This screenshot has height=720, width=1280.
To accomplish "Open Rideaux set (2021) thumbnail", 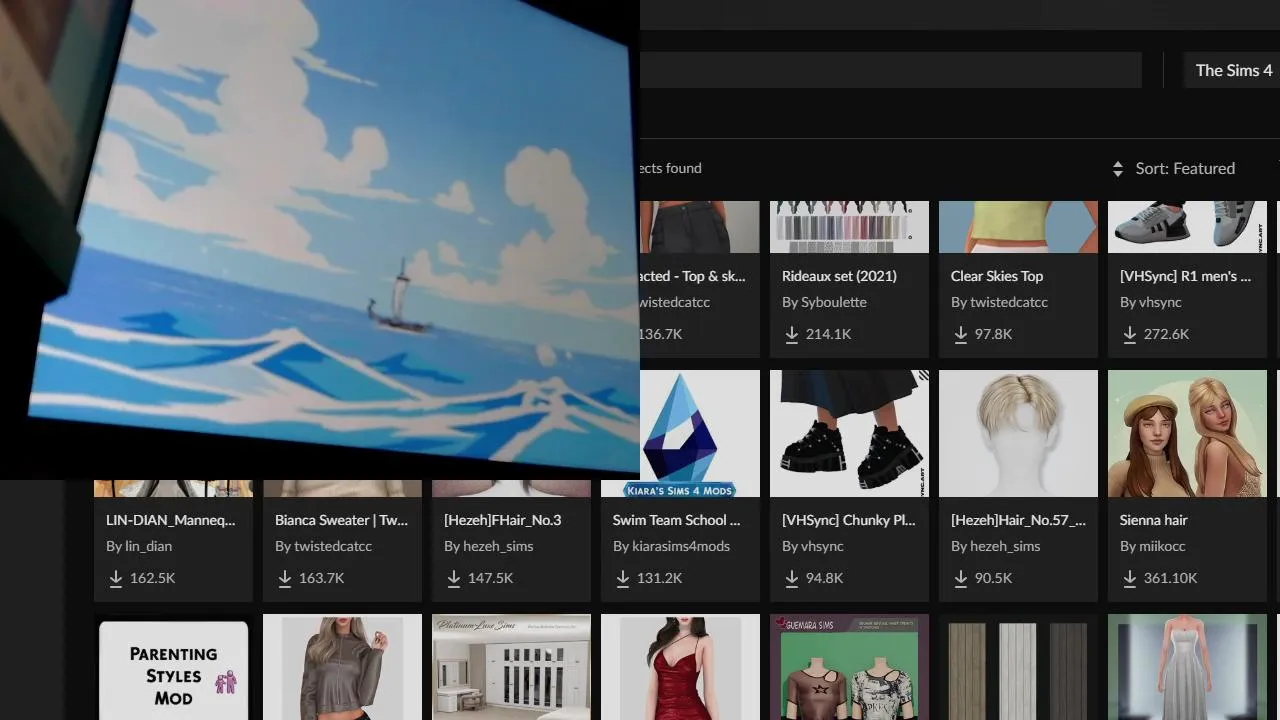I will tap(849, 227).
